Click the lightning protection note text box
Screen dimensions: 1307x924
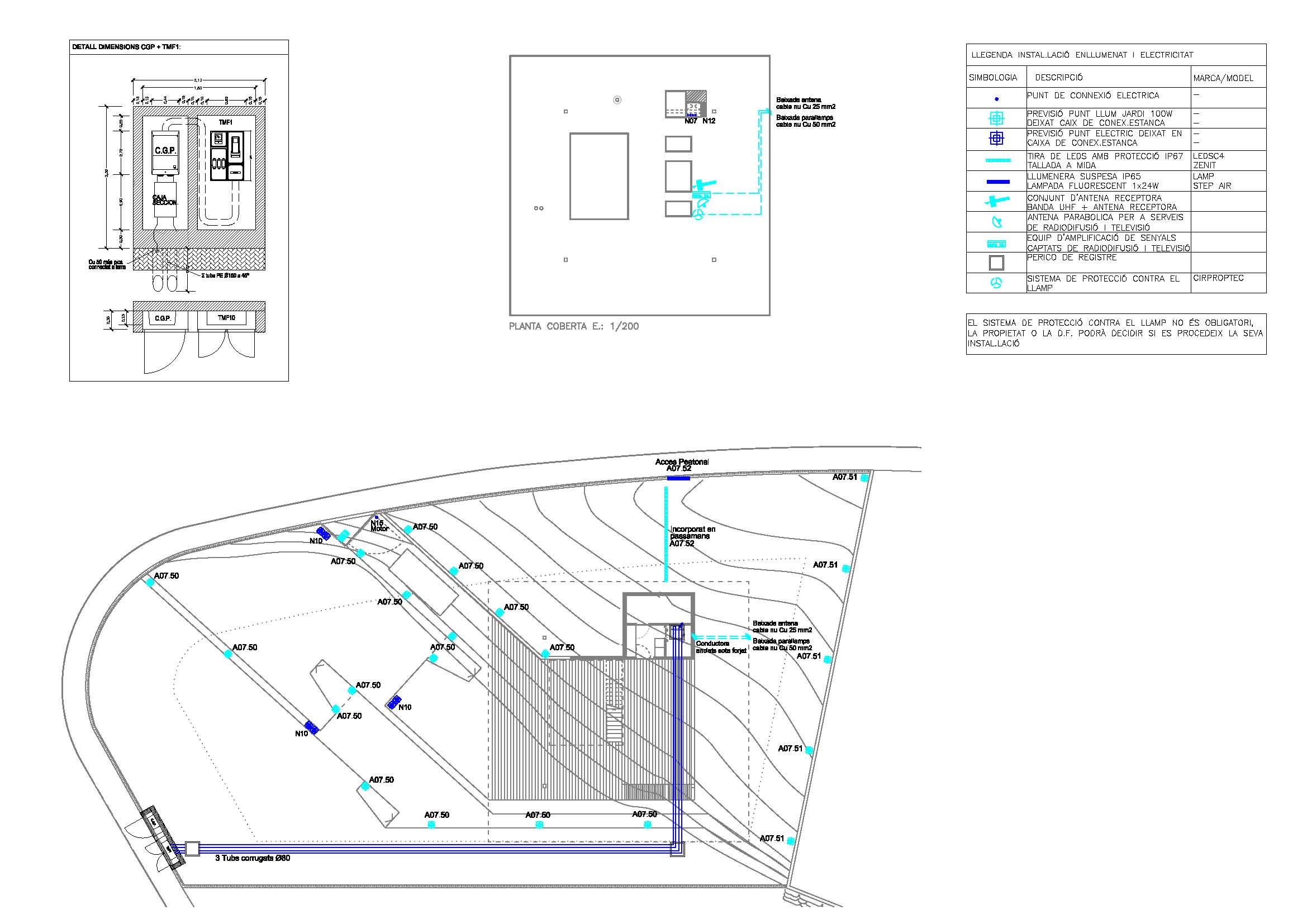click(x=1115, y=334)
